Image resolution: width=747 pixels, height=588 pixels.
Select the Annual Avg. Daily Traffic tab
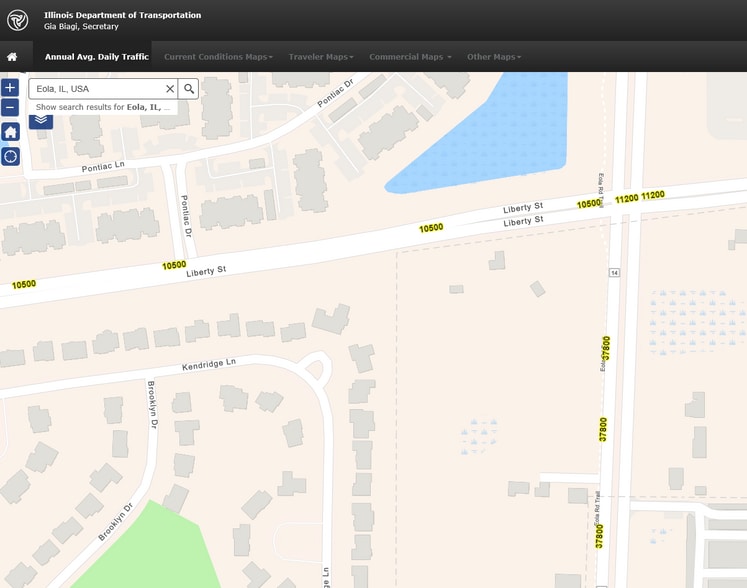pyautogui.click(x=96, y=57)
